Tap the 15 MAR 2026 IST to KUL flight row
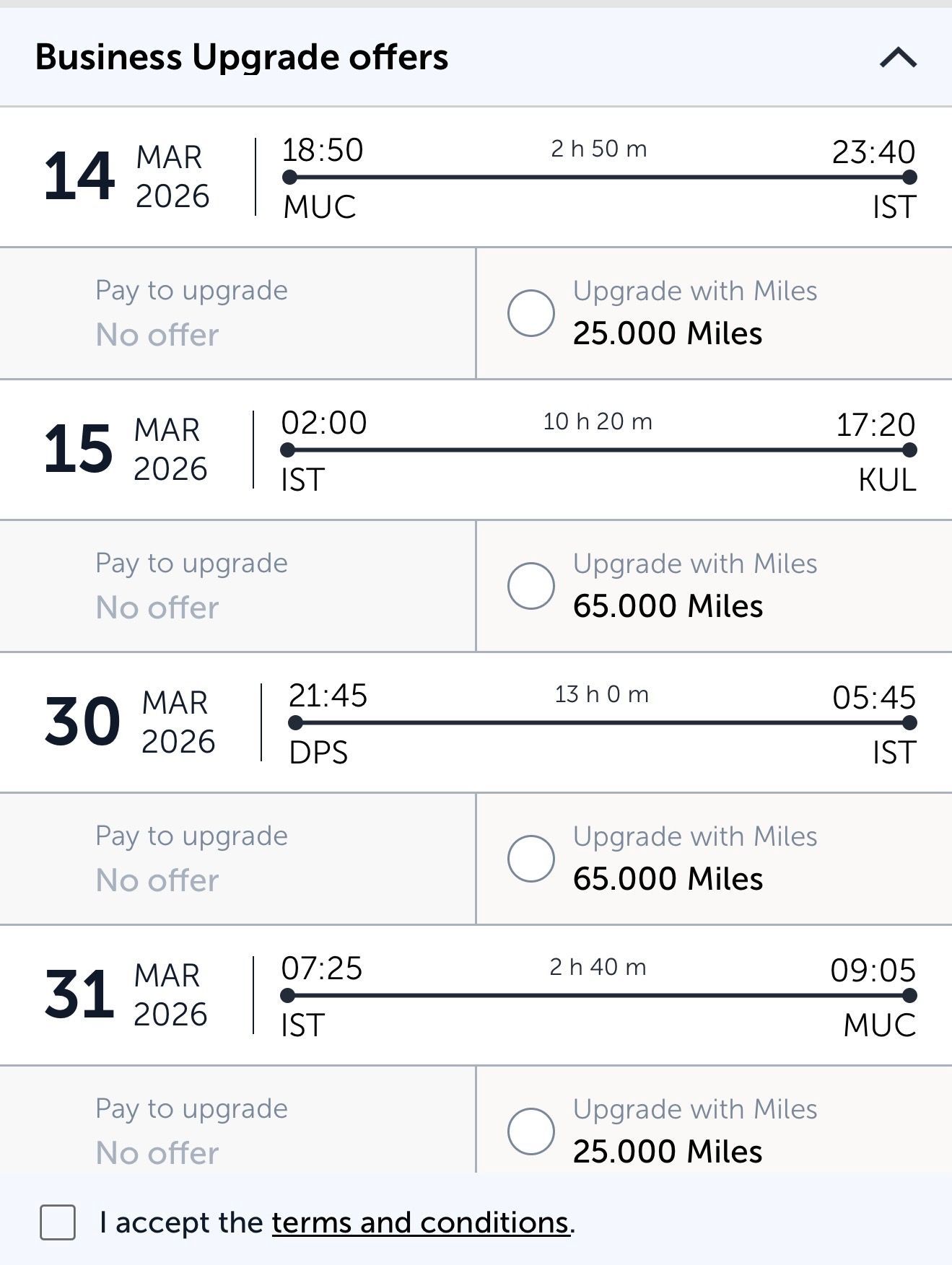The image size is (952, 1265). (476, 450)
